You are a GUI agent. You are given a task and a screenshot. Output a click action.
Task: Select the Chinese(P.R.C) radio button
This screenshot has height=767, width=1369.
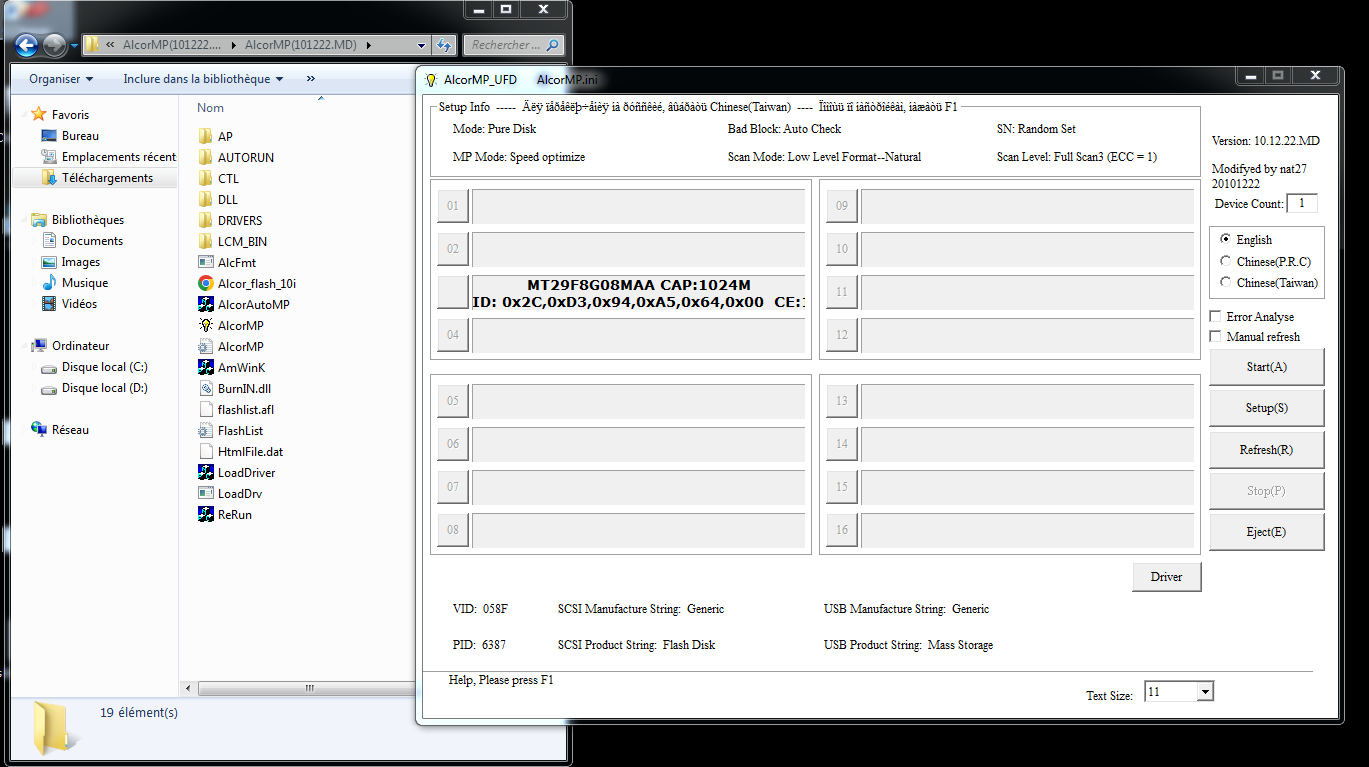pyautogui.click(x=1226, y=261)
